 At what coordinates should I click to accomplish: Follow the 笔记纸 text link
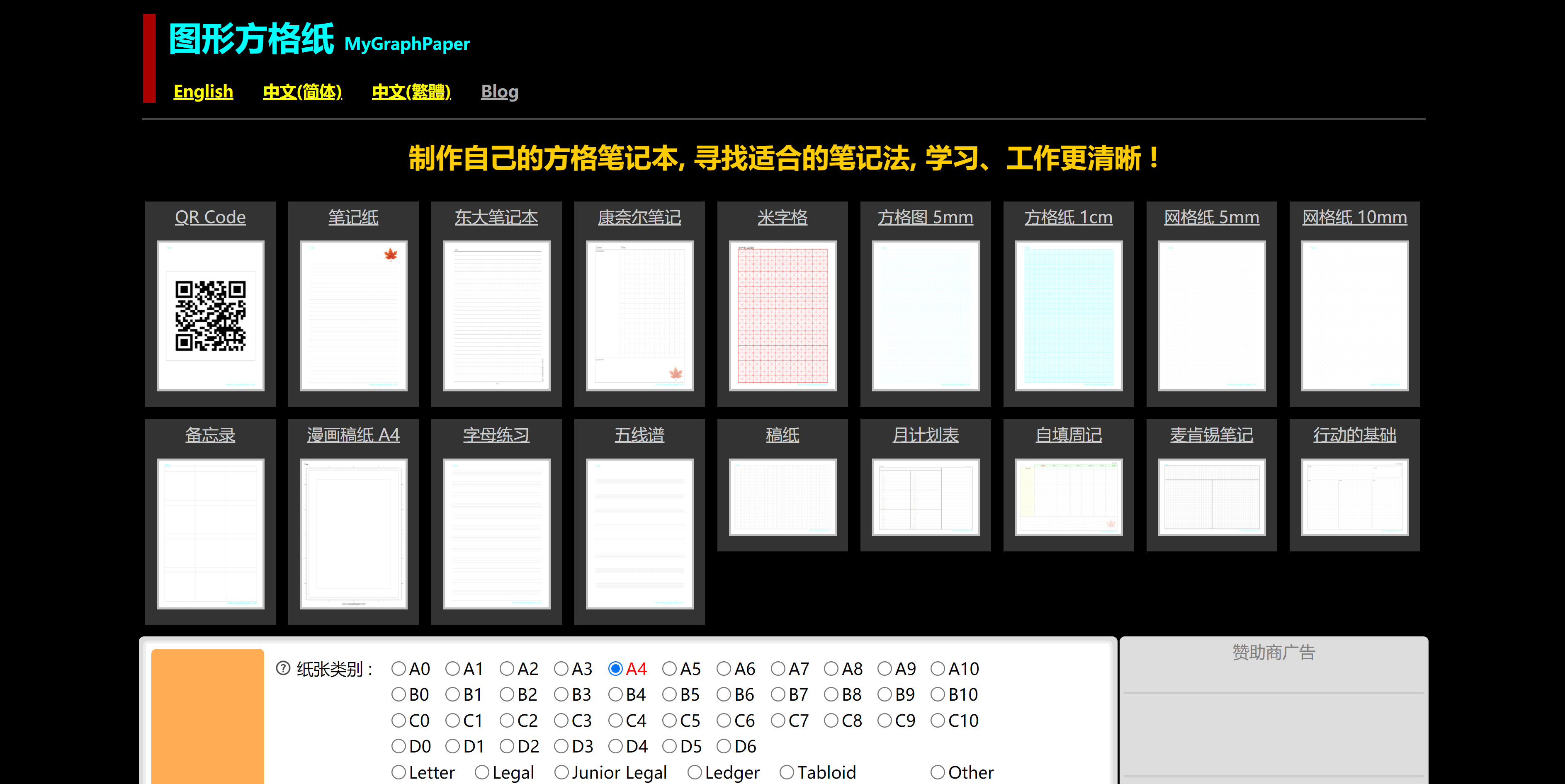pyautogui.click(x=354, y=217)
